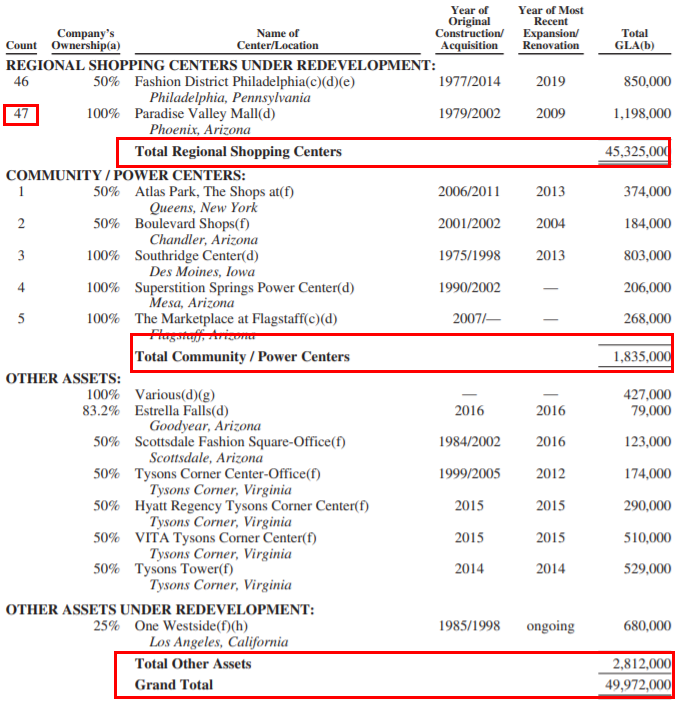Click the 290,000 GLA value
680x706 pixels.
click(647, 506)
